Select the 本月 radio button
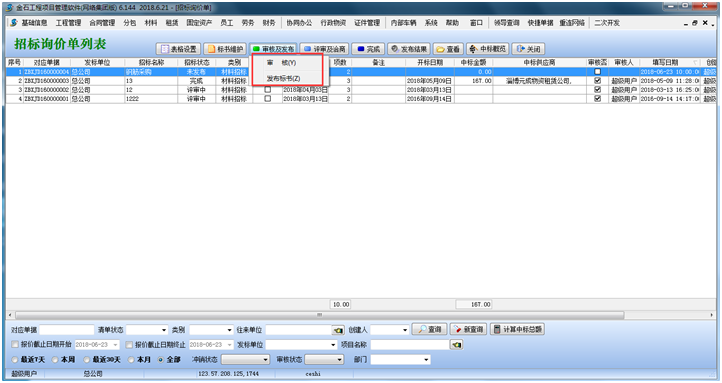 pyautogui.click(x=131, y=360)
